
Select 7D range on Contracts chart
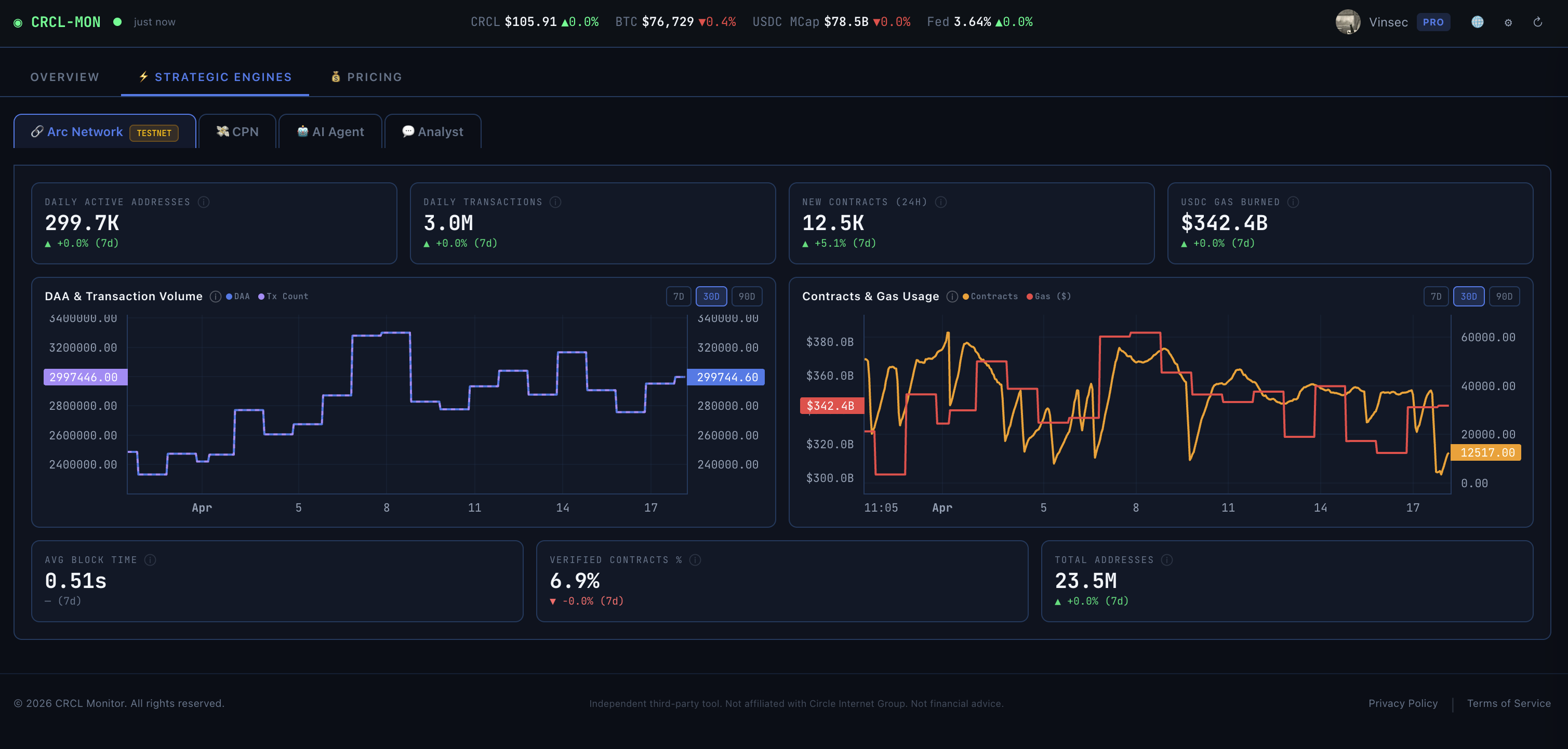click(1436, 296)
